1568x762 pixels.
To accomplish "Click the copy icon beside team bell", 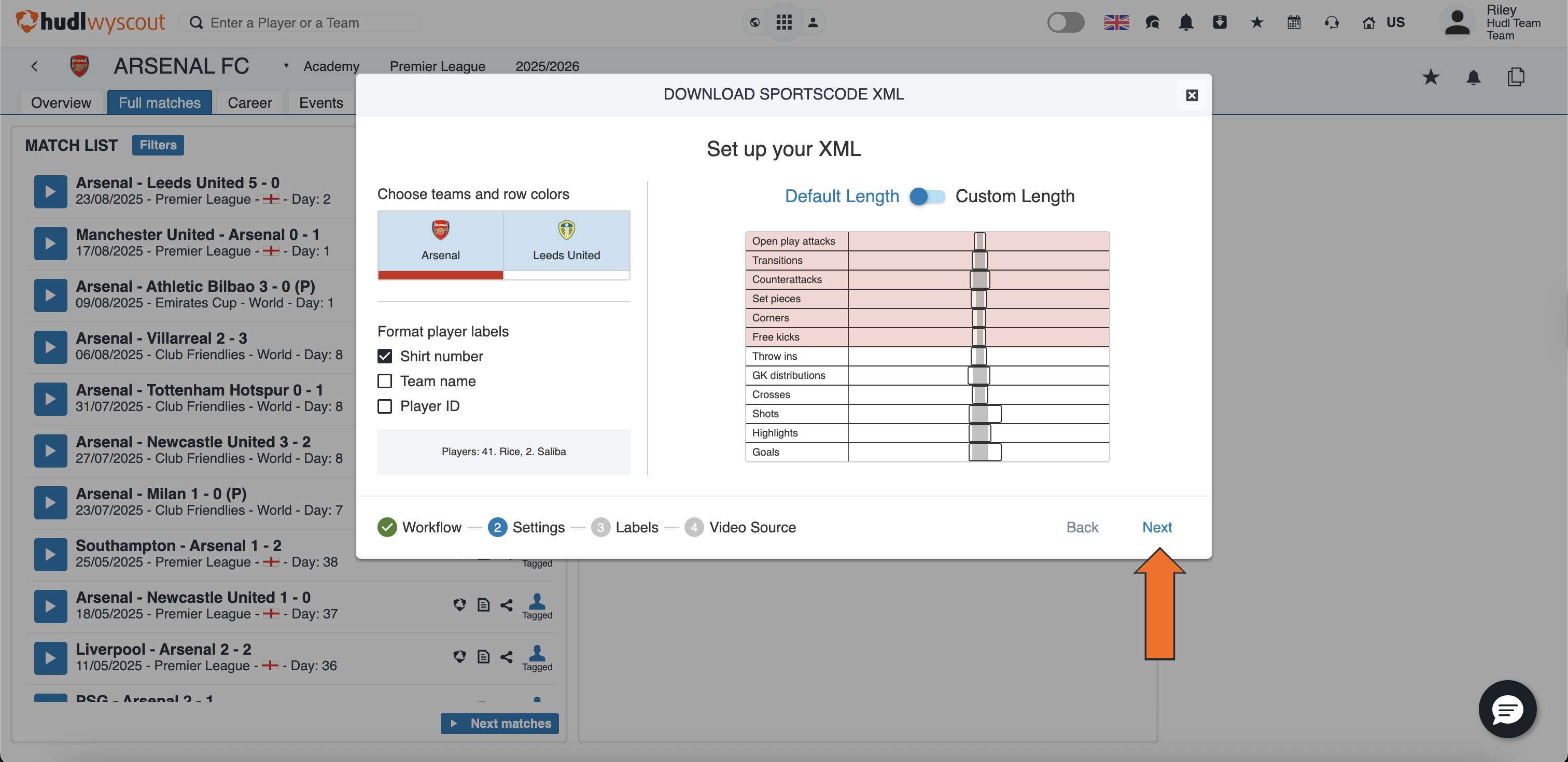I will pyautogui.click(x=1516, y=77).
